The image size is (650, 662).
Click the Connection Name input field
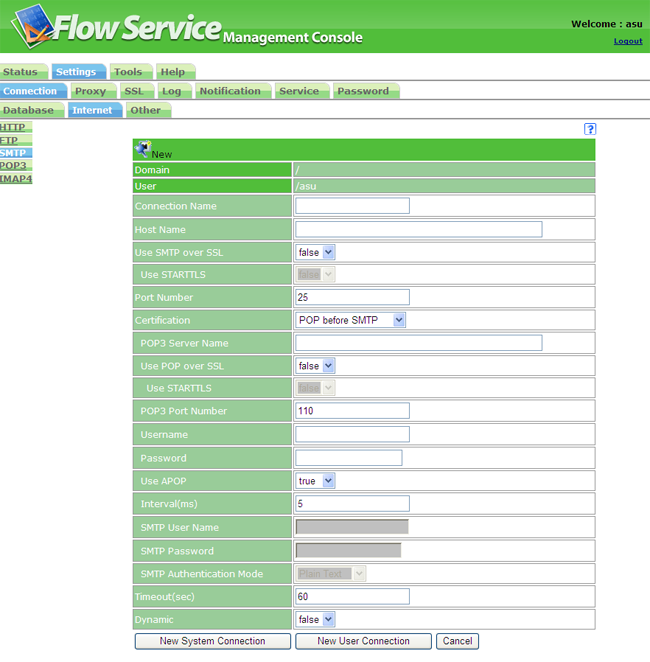point(352,206)
